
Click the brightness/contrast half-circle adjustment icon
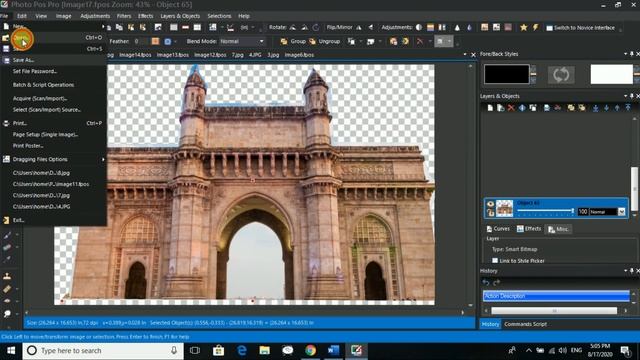point(419,27)
